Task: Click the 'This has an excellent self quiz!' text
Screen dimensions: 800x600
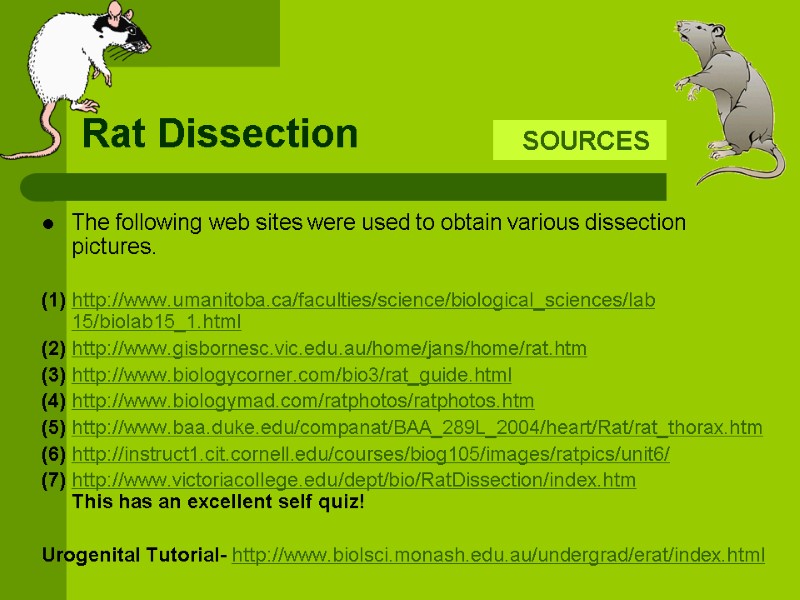Action: tap(219, 501)
